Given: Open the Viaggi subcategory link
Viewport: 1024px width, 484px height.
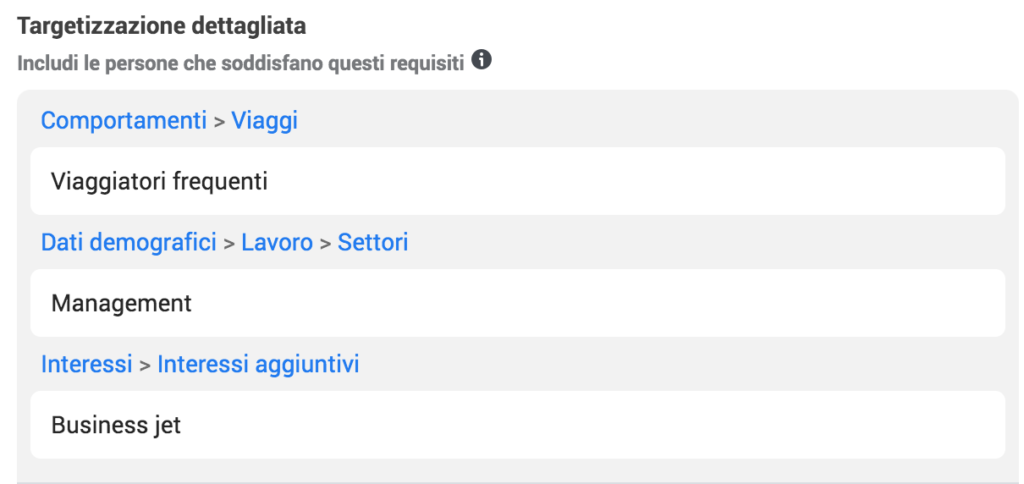Looking at the screenshot, I should 264,121.
